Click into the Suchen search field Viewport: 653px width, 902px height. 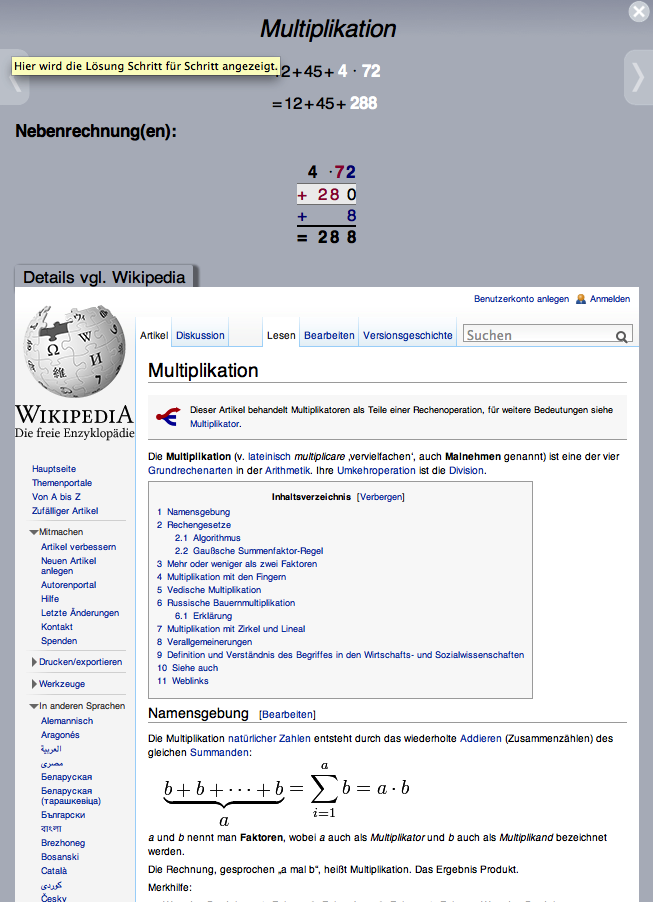click(x=539, y=335)
